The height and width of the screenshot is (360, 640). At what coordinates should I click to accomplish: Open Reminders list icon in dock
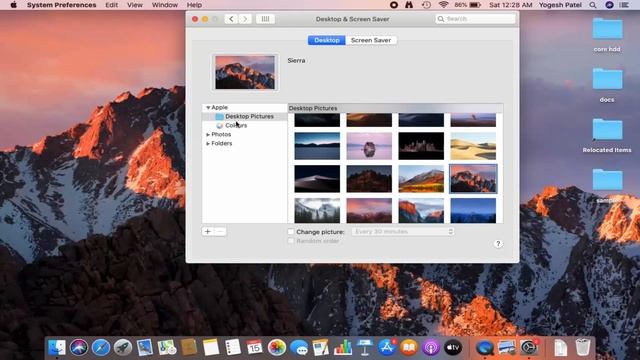pyautogui.click(x=233, y=347)
